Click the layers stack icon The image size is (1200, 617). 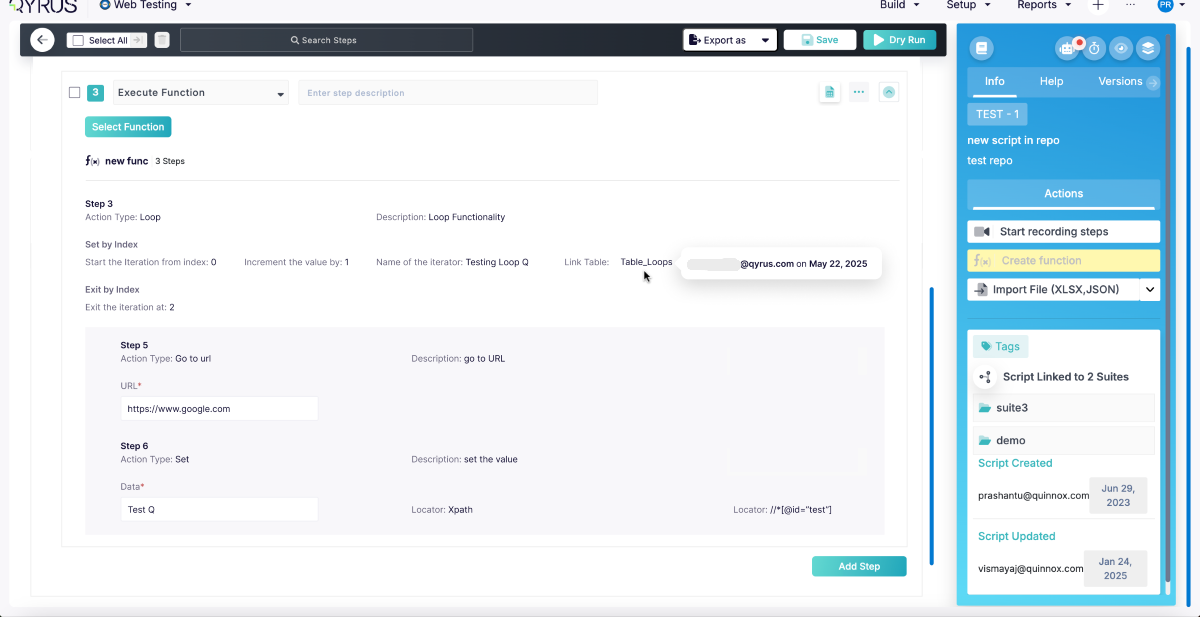(x=1148, y=48)
